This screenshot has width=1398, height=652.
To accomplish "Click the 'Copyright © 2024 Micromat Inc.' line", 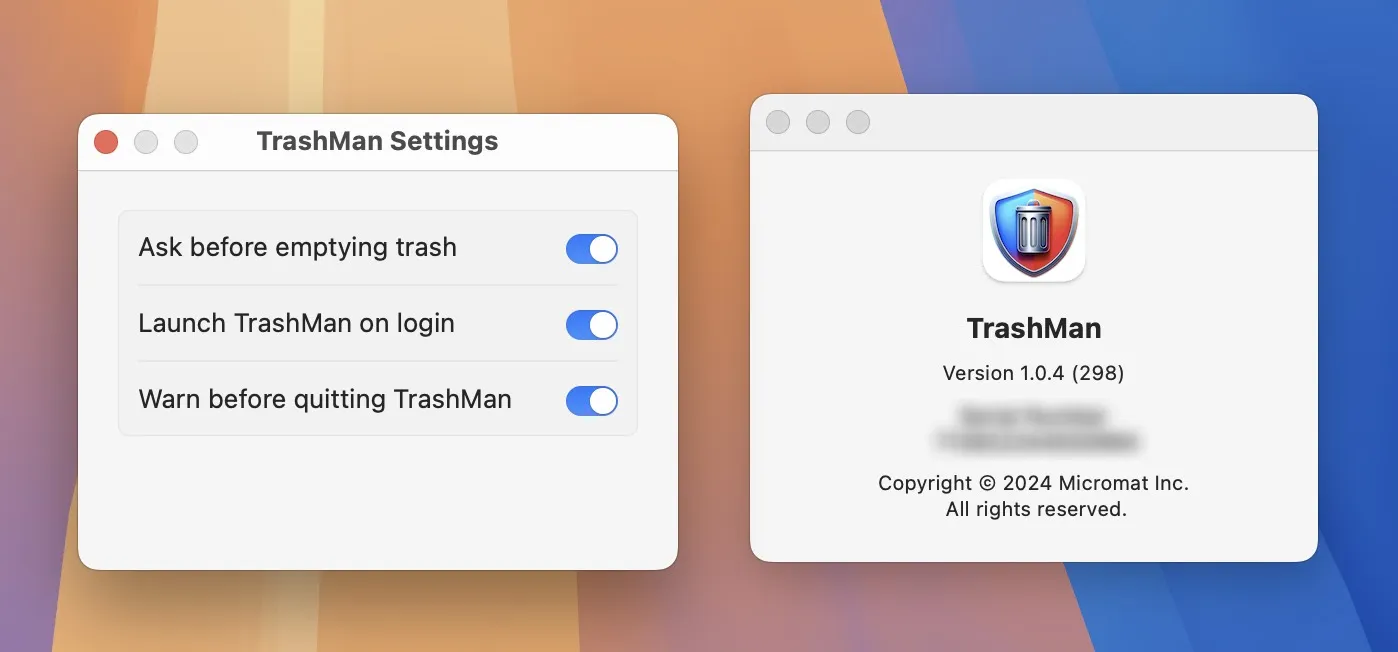I will [x=1034, y=483].
